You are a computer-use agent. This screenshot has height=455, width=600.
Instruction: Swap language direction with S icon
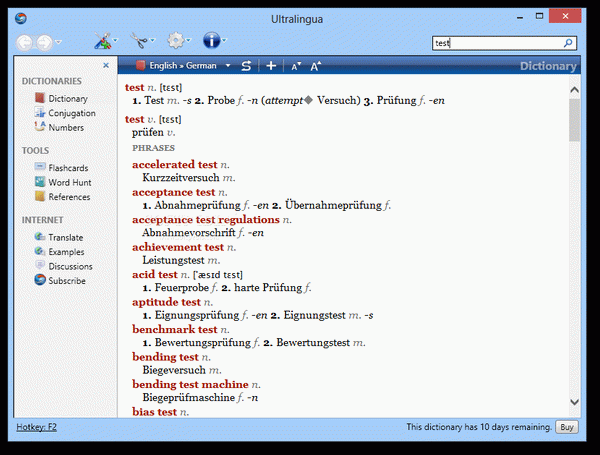coord(246,66)
